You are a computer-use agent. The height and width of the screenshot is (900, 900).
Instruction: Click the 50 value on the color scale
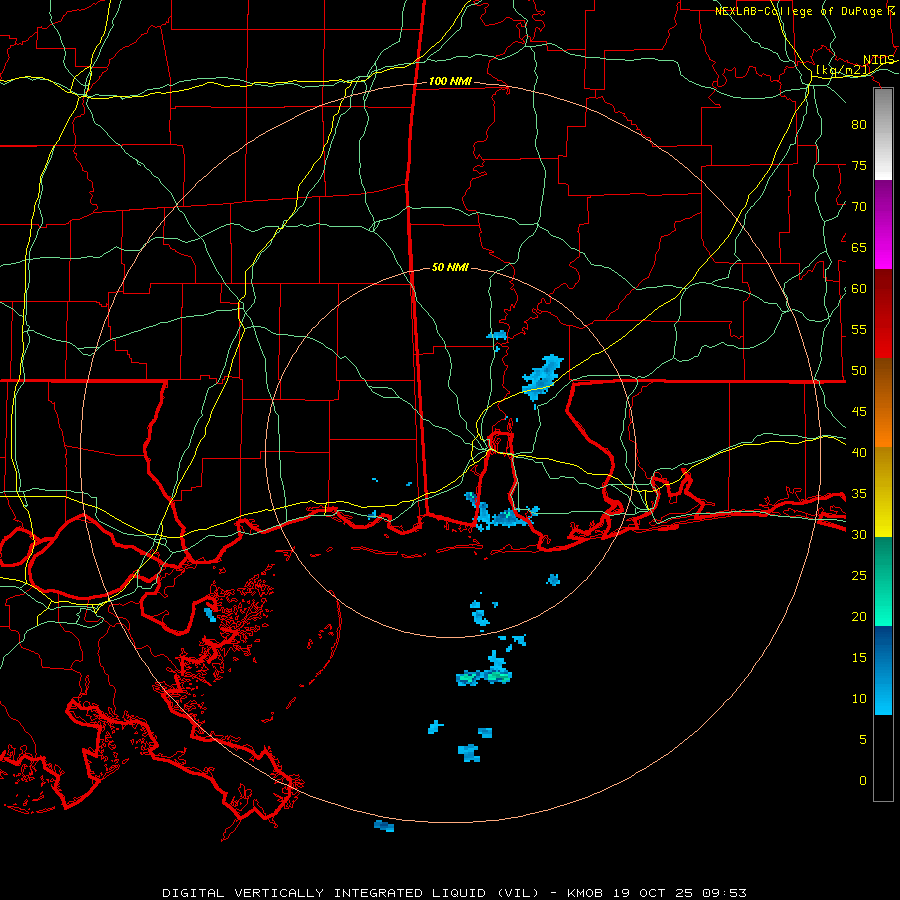click(859, 371)
